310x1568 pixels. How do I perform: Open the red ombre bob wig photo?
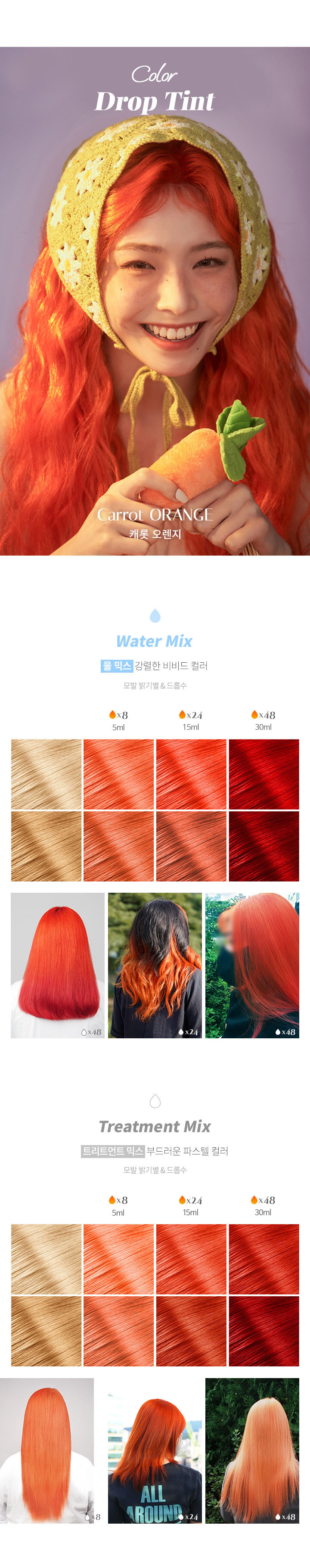pos(58,965)
